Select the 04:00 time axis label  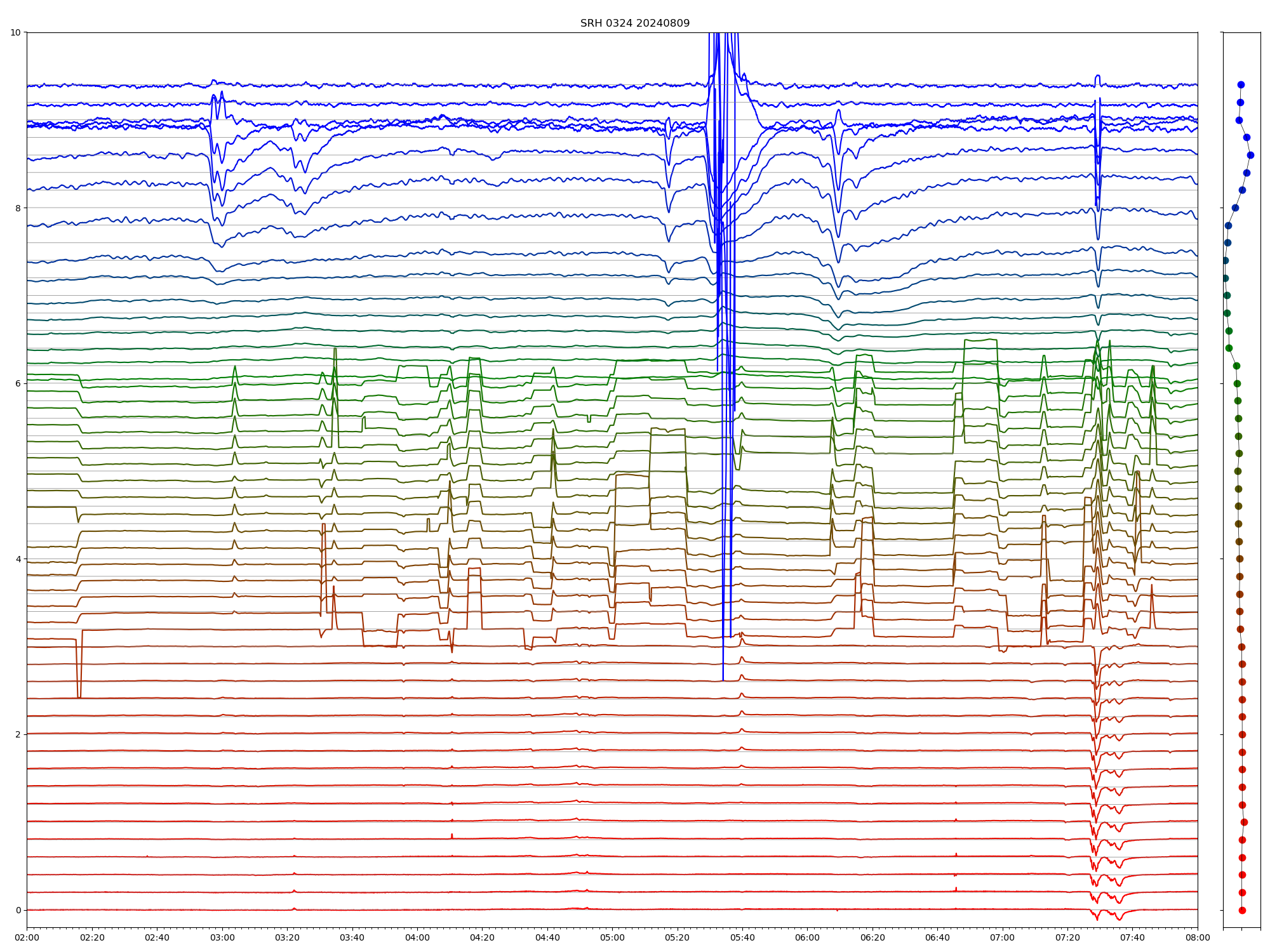coord(417,937)
